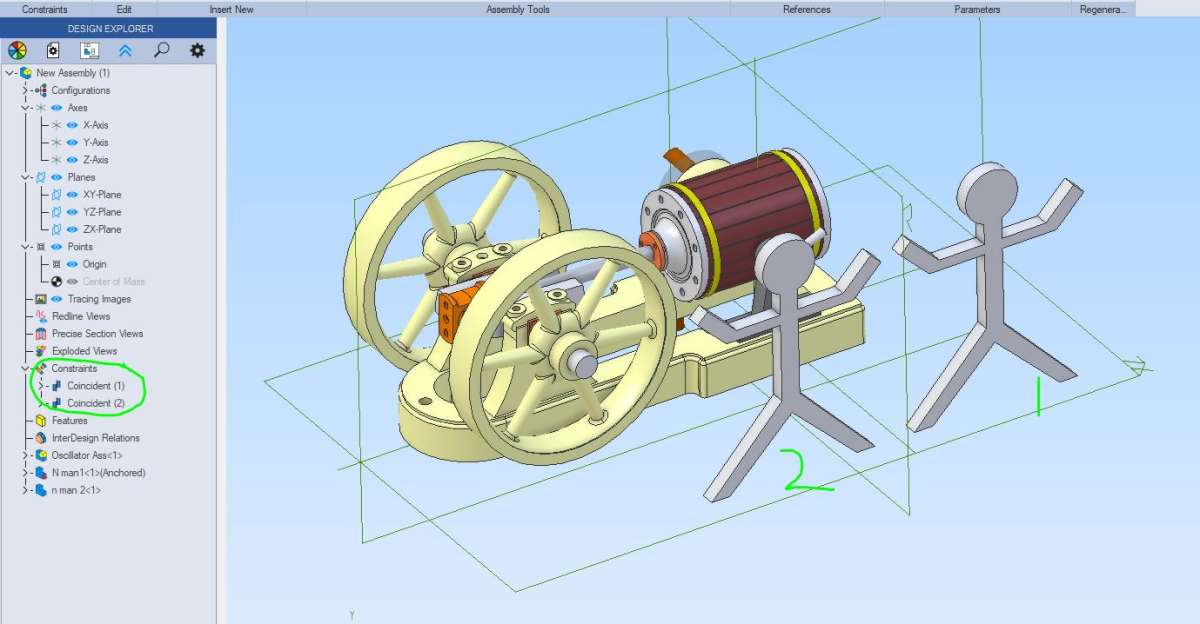Open Design Explorer settings gear
Image resolution: width=1200 pixels, height=624 pixels.
click(x=197, y=50)
